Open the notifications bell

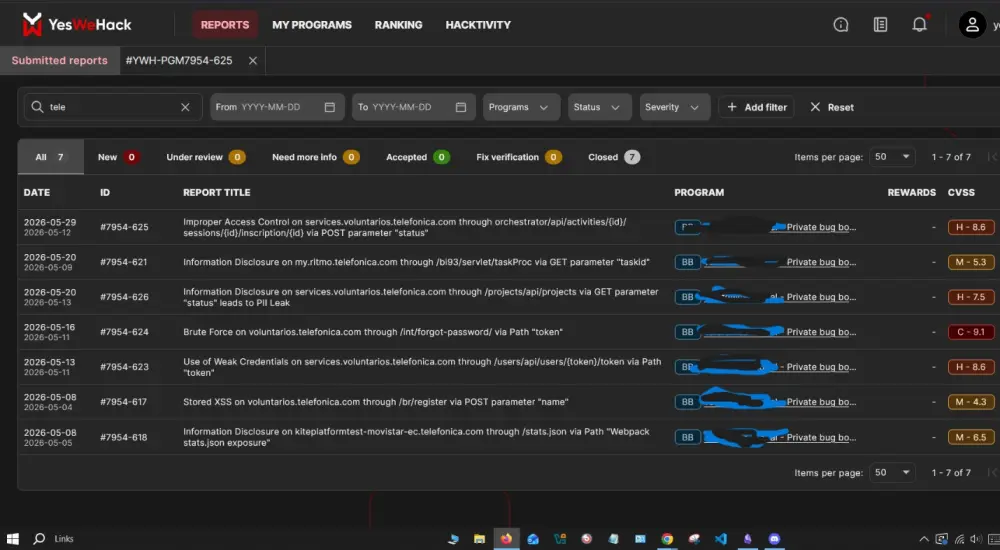[919, 25]
